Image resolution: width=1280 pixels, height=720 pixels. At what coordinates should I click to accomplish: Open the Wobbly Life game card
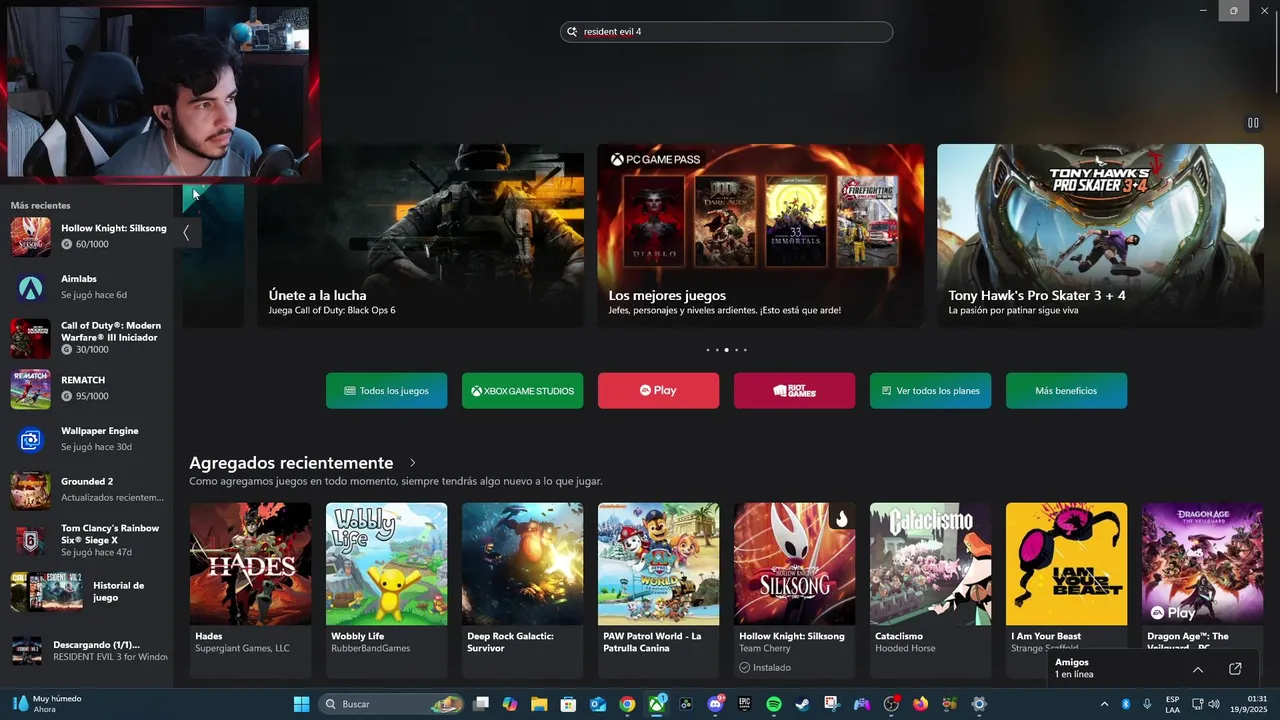(x=386, y=590)
